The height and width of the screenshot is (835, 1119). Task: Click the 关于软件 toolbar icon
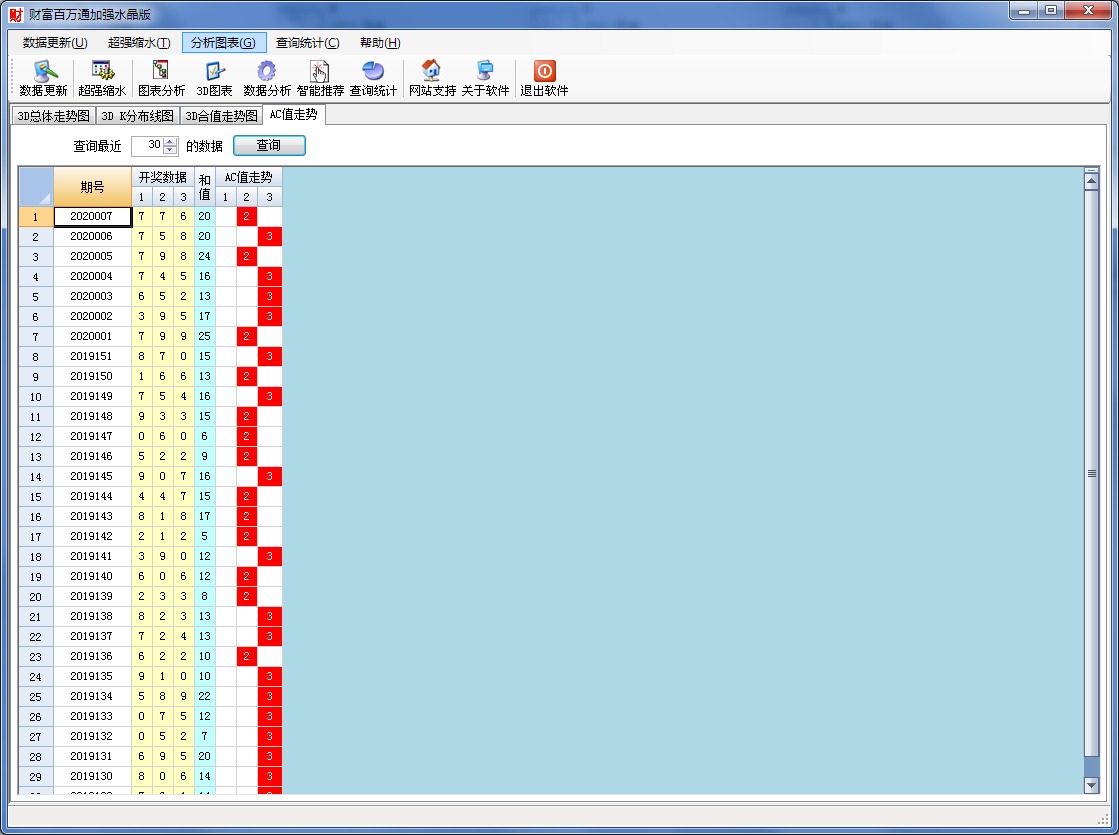click(x=485, y=71)
